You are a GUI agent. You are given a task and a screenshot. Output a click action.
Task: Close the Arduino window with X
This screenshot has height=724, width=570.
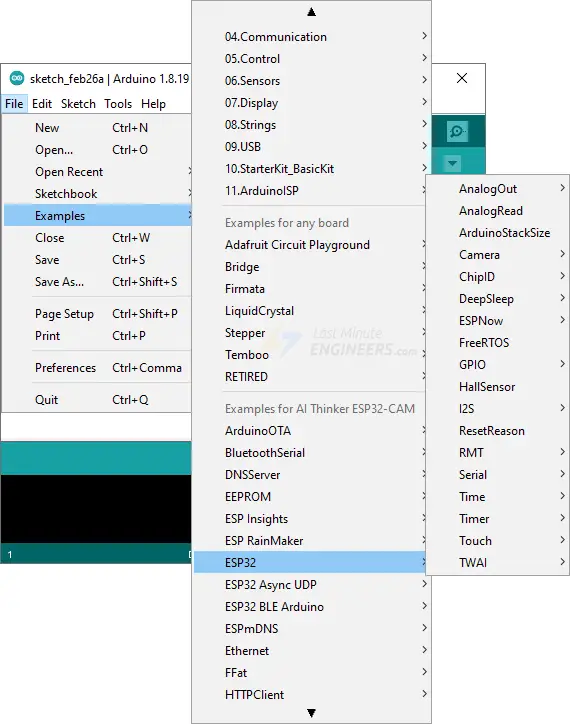(x=461, y=78)
